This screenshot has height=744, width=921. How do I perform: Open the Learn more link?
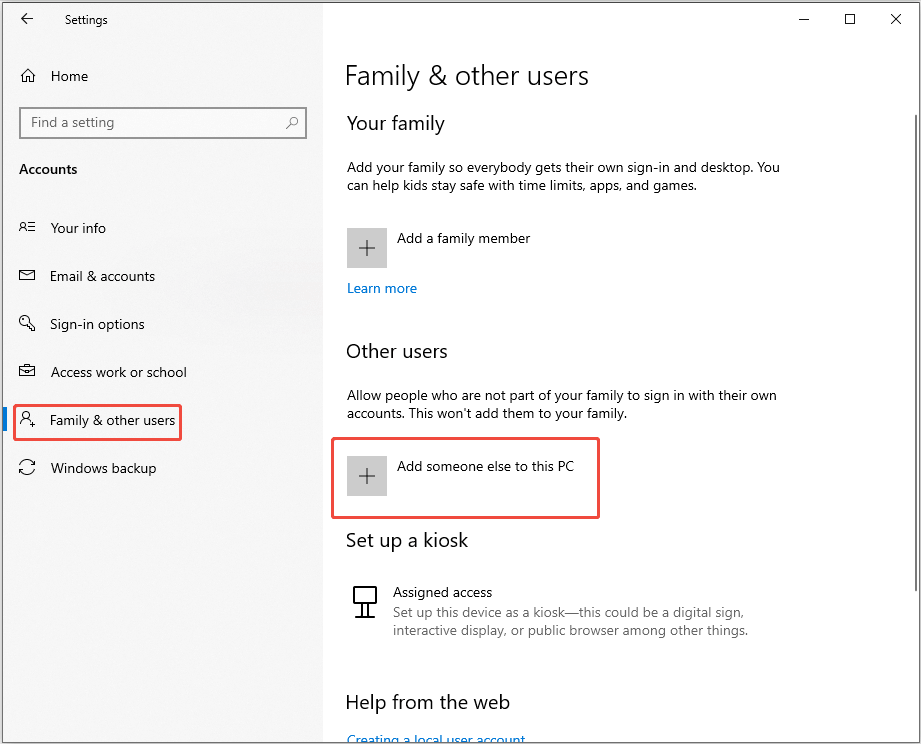[x=381, y=287]
